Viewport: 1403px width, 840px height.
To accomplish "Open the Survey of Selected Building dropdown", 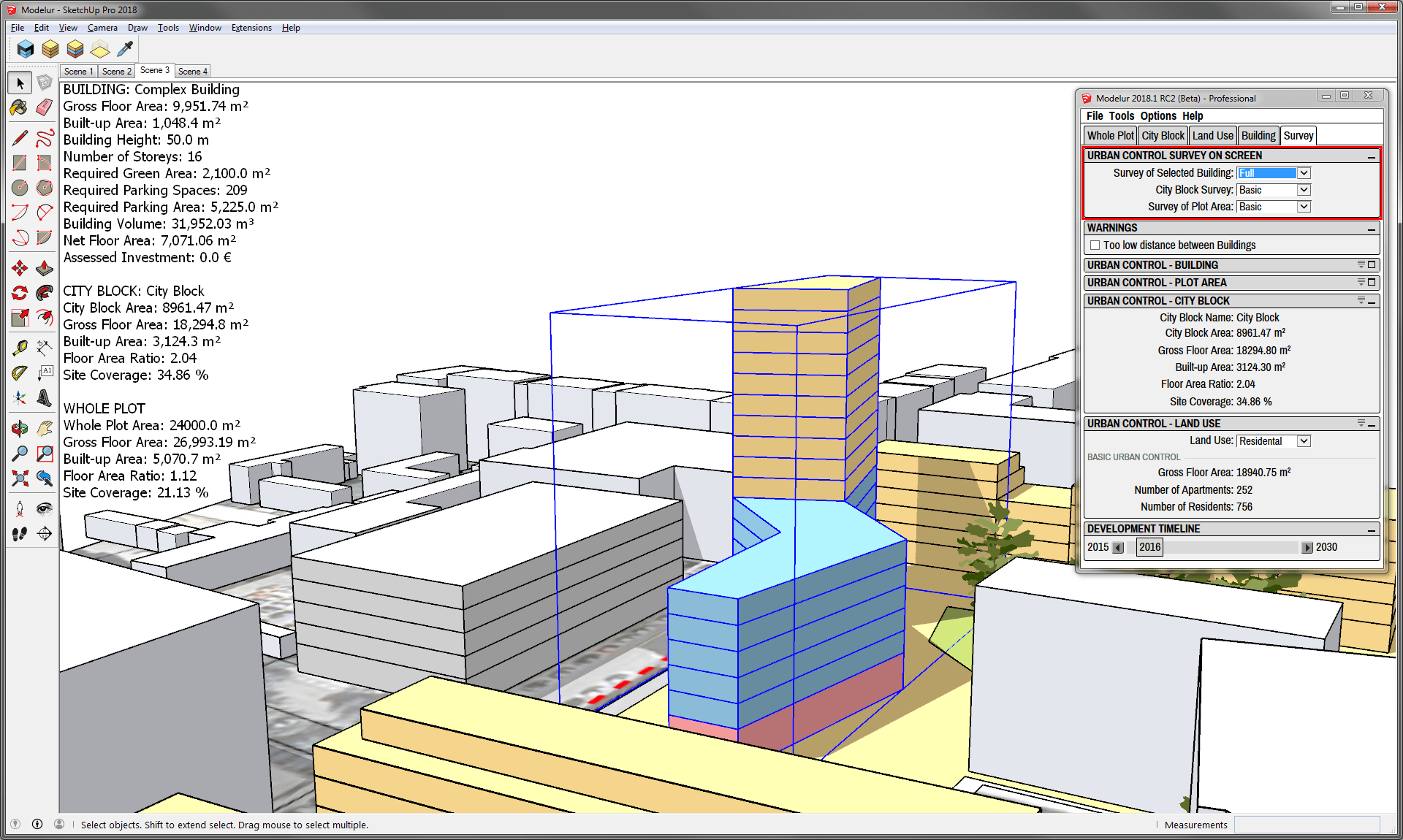I will pyautogui.click(x=1304, y=172).
